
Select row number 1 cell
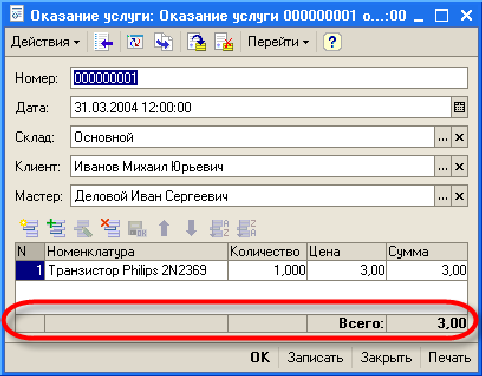point(30,270)
